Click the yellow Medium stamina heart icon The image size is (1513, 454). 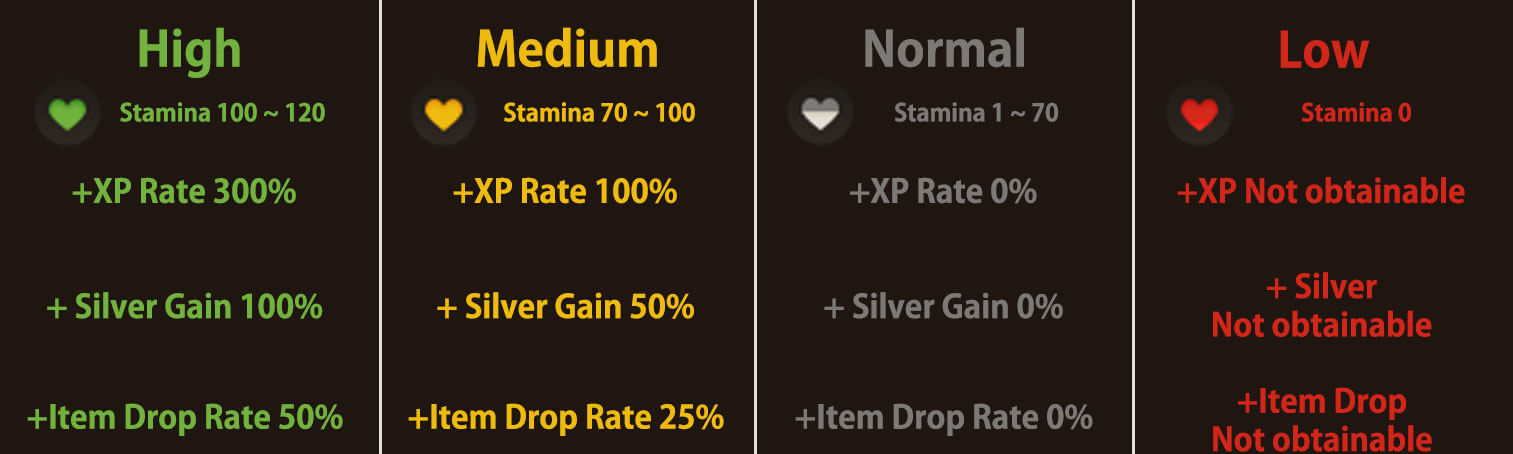point(443,113)
